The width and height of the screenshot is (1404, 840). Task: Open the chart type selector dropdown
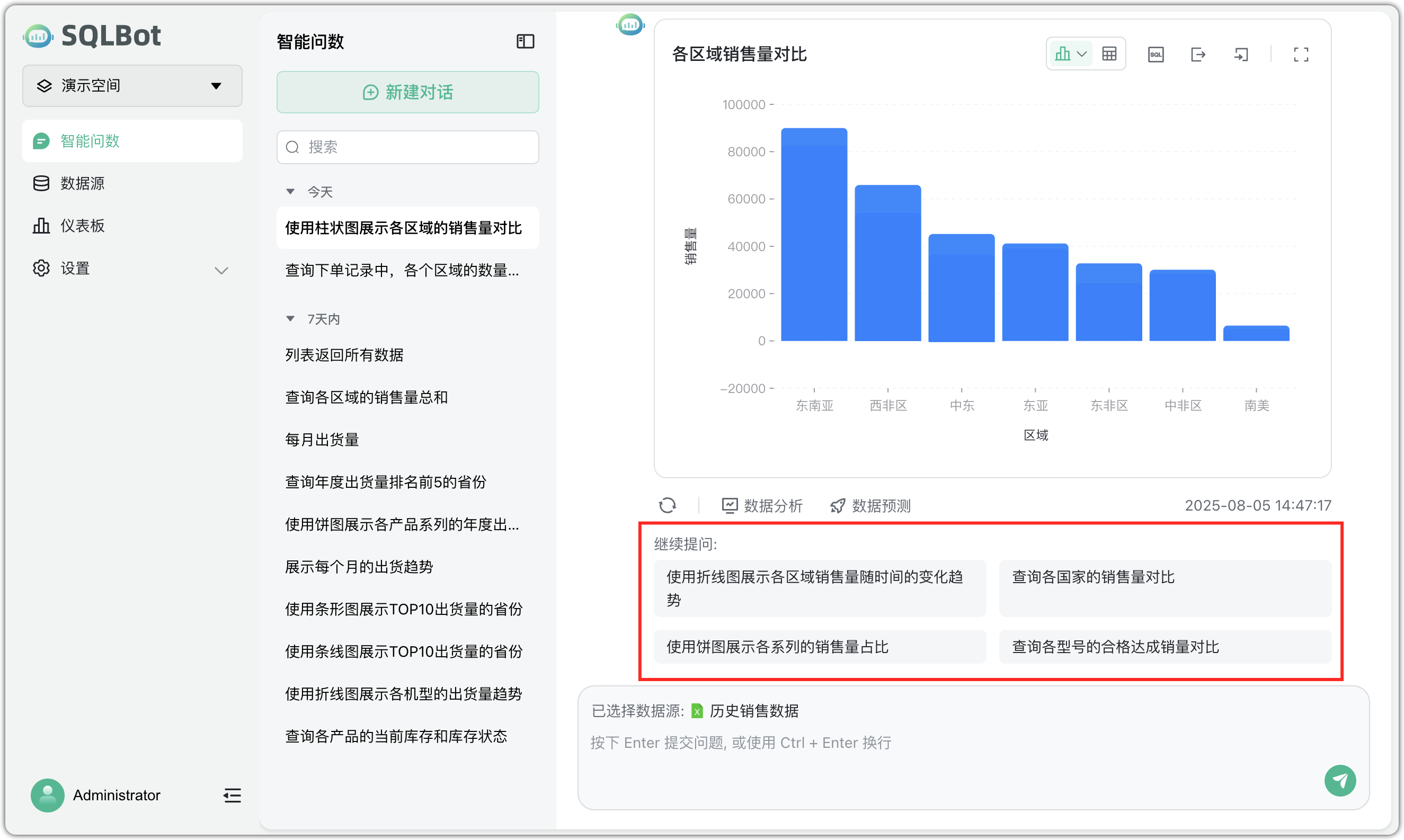click(1083, 53)
